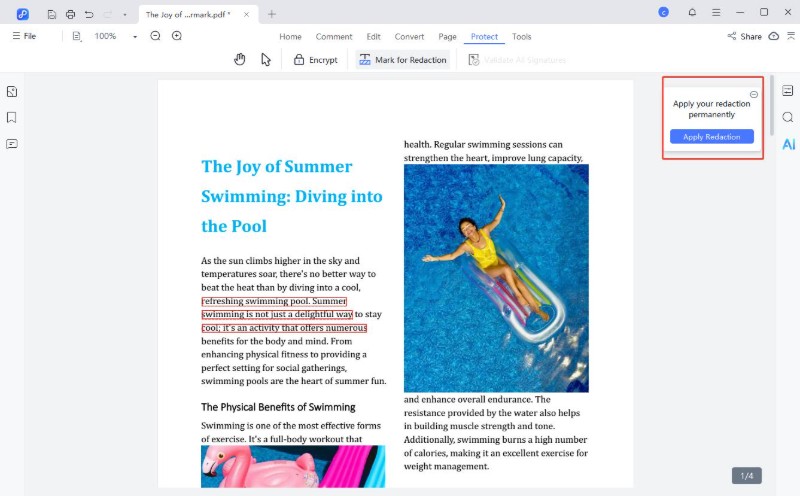Click the cloud upload icon
Screen dimensions: 800x496
(774, 36)
